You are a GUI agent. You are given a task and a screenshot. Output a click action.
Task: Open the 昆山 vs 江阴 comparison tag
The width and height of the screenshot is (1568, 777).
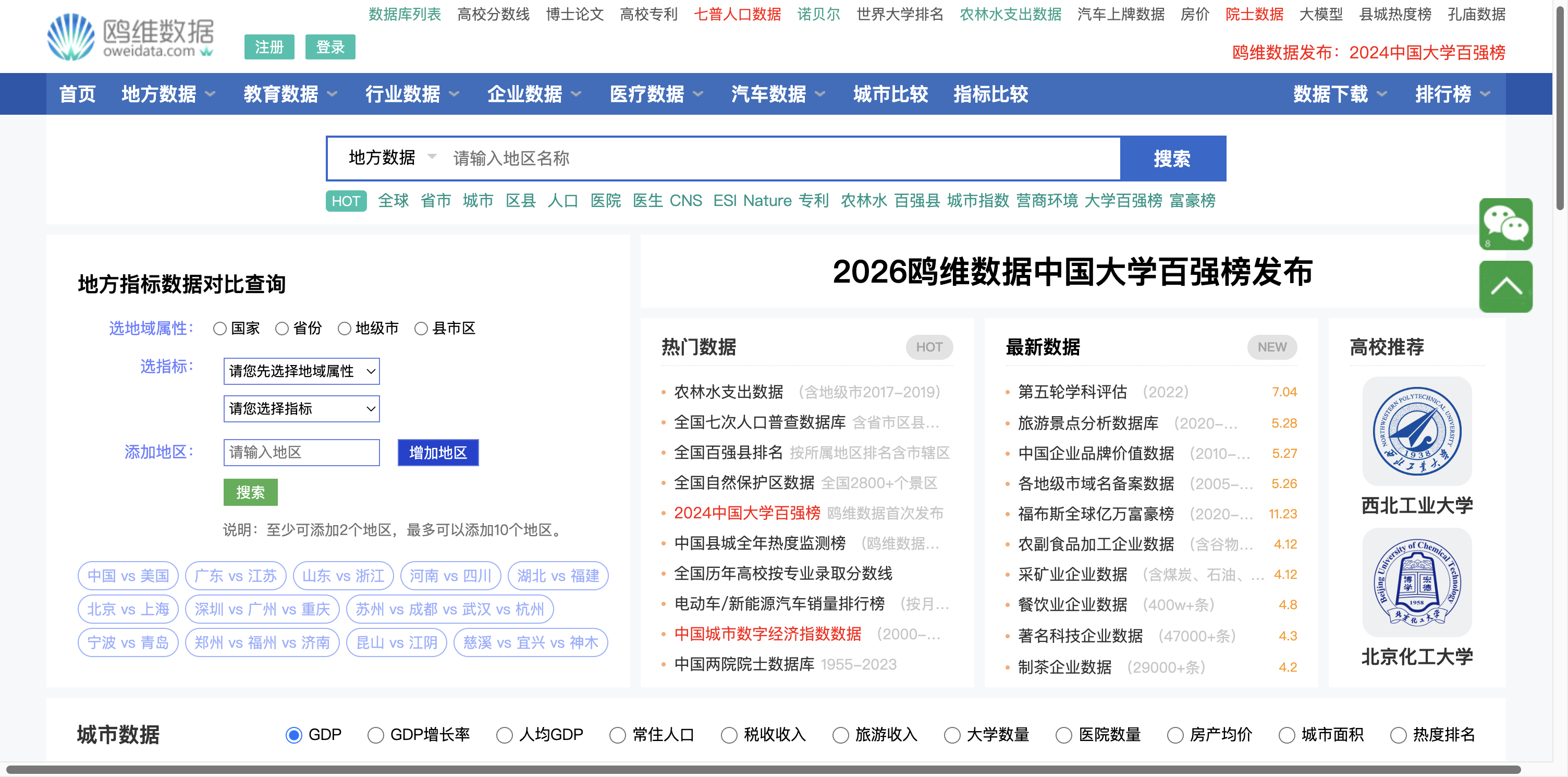(396, 642)
